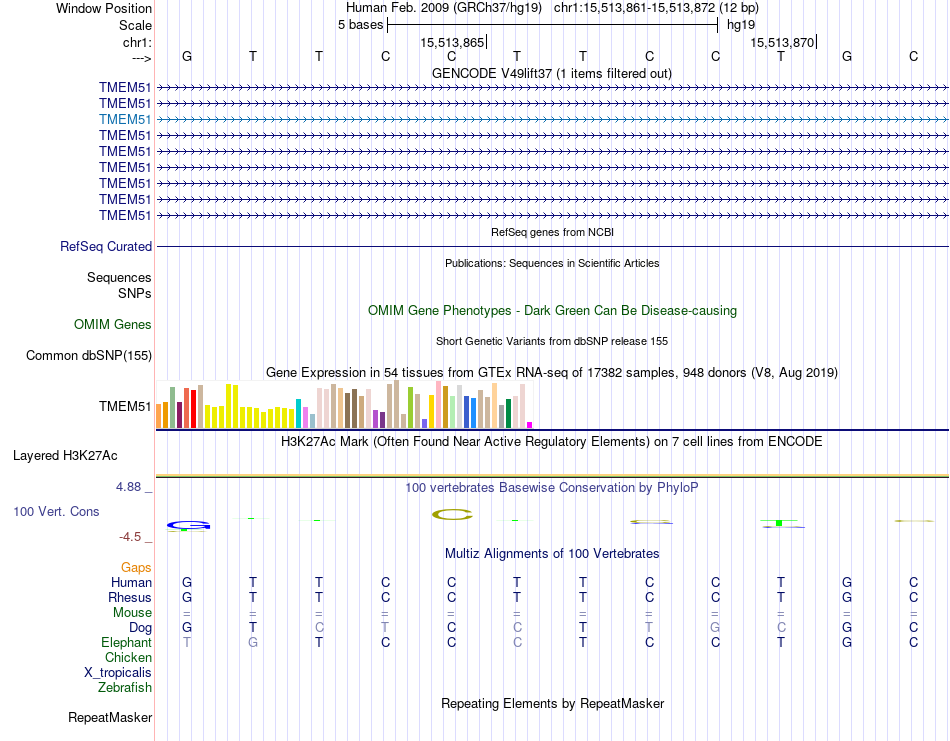Click the dark green bar in the GTEx chart
This screenshot has width=950, height=741.
click(x=508, y=413)
